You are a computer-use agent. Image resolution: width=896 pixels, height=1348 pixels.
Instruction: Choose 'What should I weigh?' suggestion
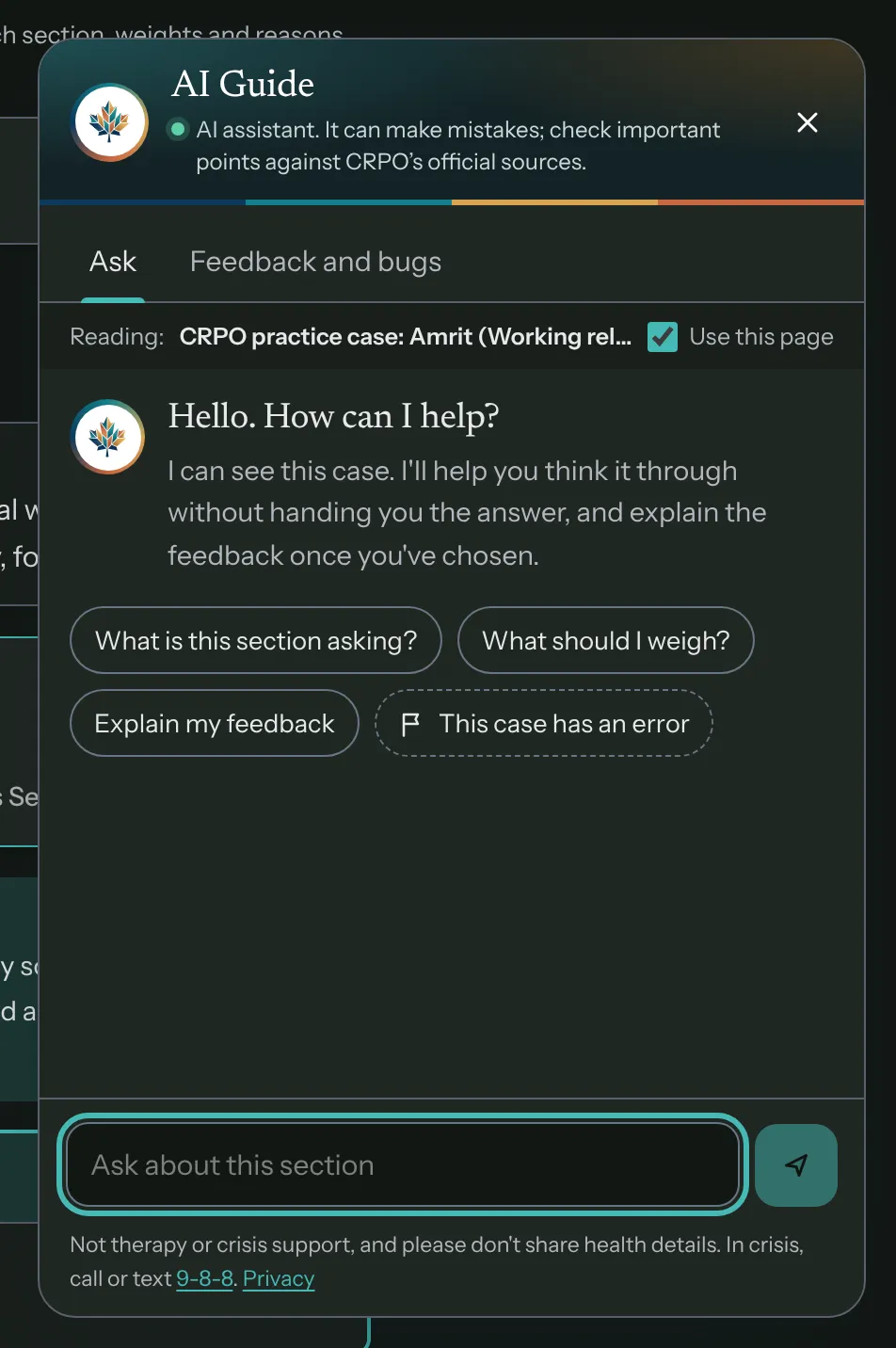(606, 641)
